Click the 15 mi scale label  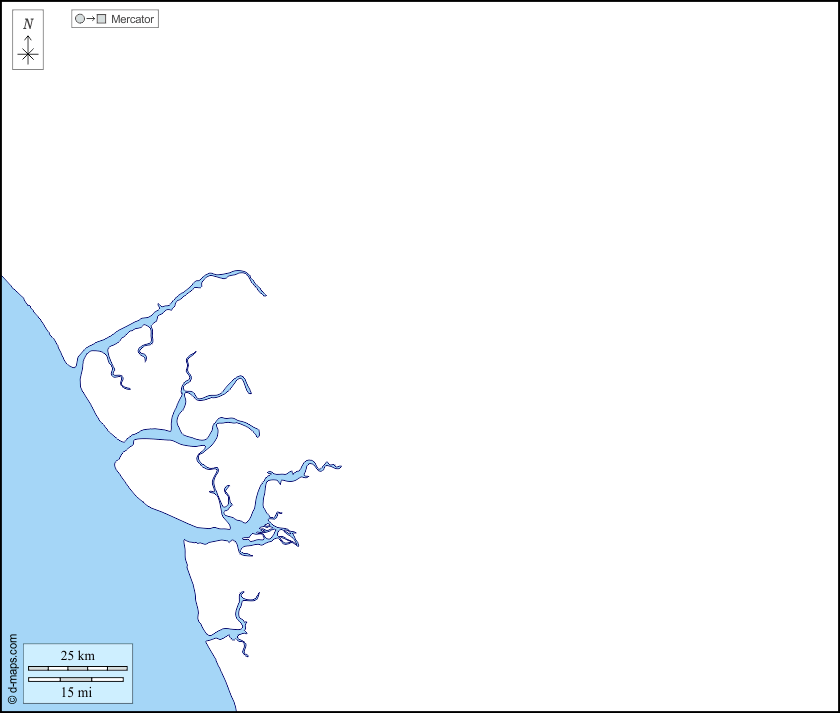(x=77, y=692)
